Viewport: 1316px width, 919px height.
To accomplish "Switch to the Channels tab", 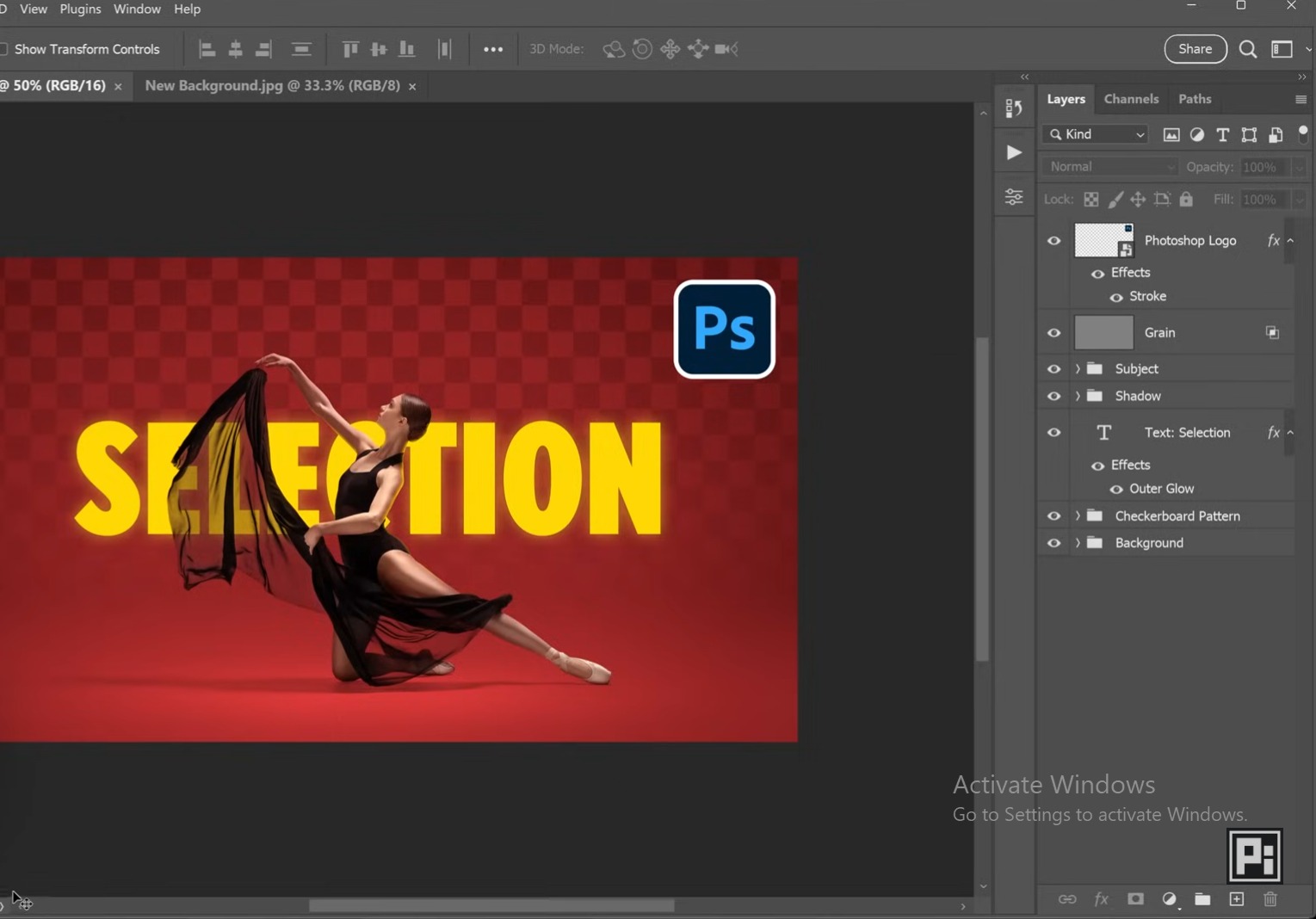I will [1131, 99].
